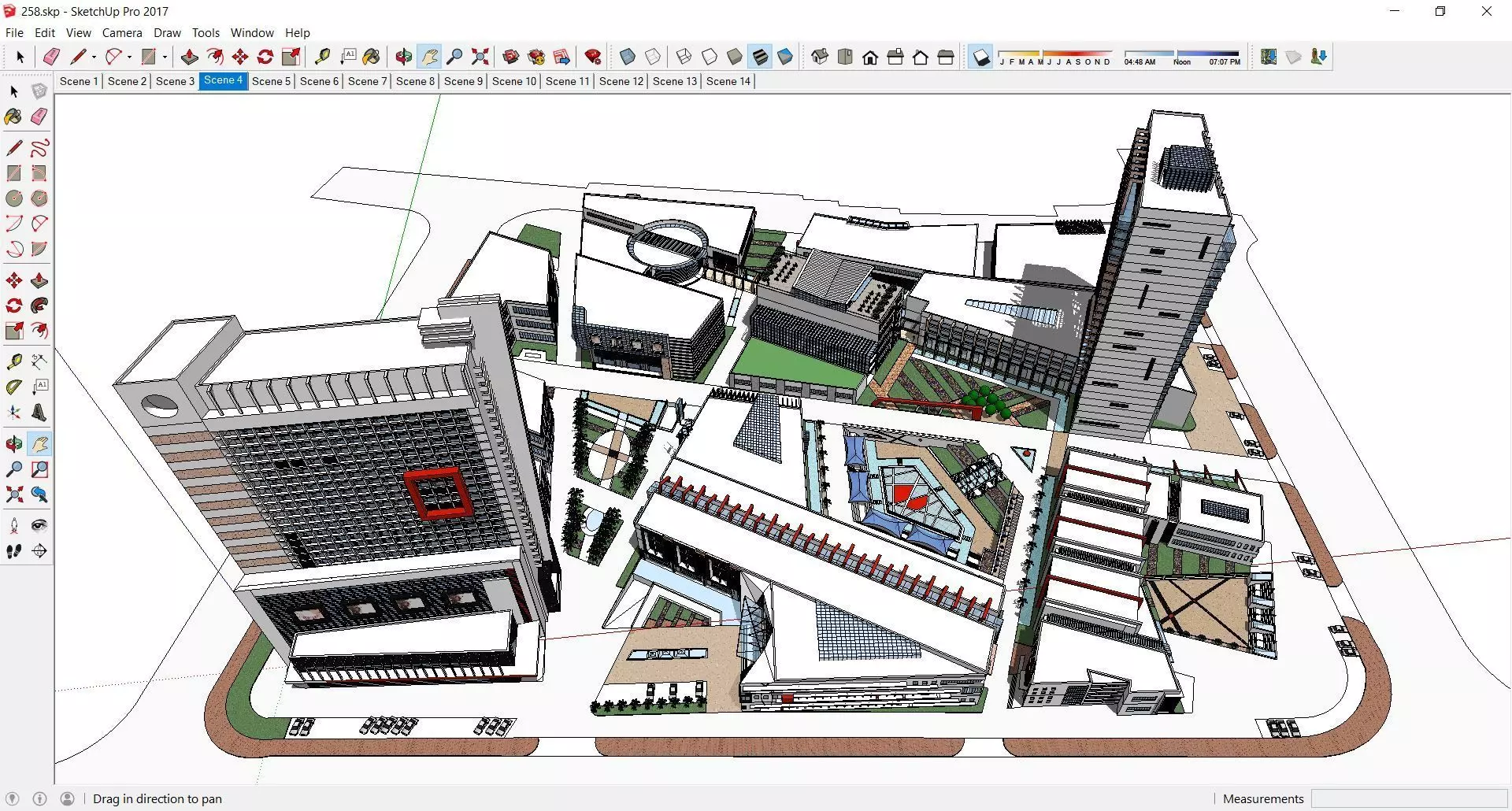The width and height of the screenshot is (1512, 811).
Task: Expand the Rectangle tool dropdown arrow
Action: click(x=165, y=57)
